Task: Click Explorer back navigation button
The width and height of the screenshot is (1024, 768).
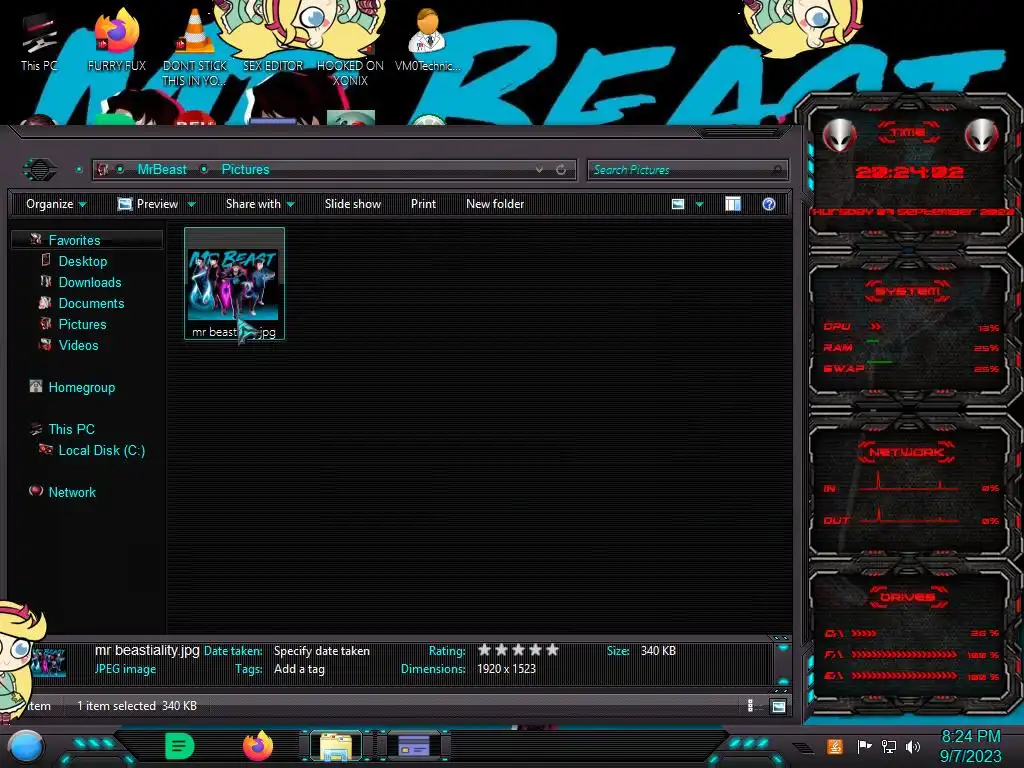Action: (40, 170)
